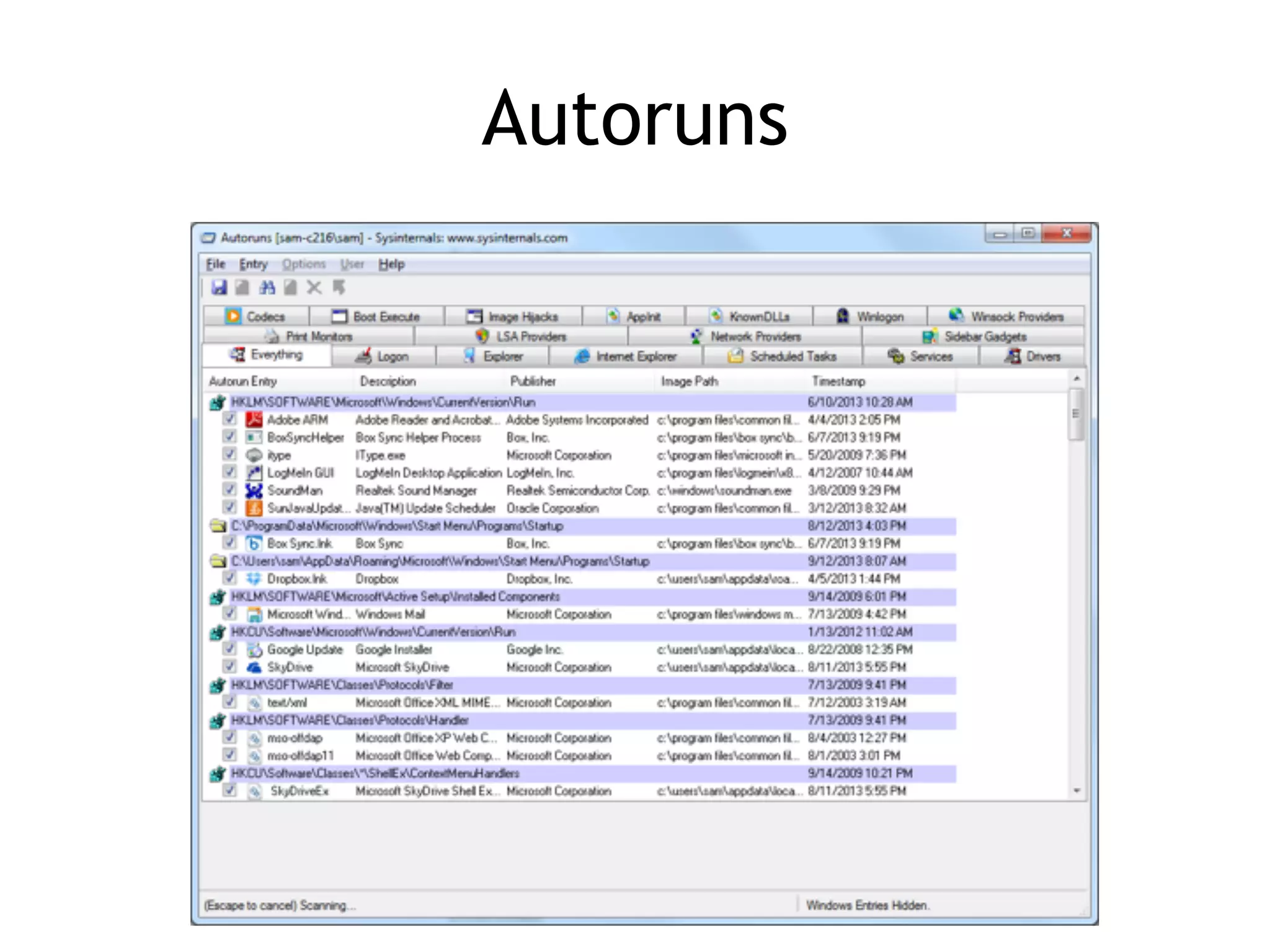Screen dimensions: 1270x952
Task: Sort by the Image Path column header
Action: (x=730, y=381)
